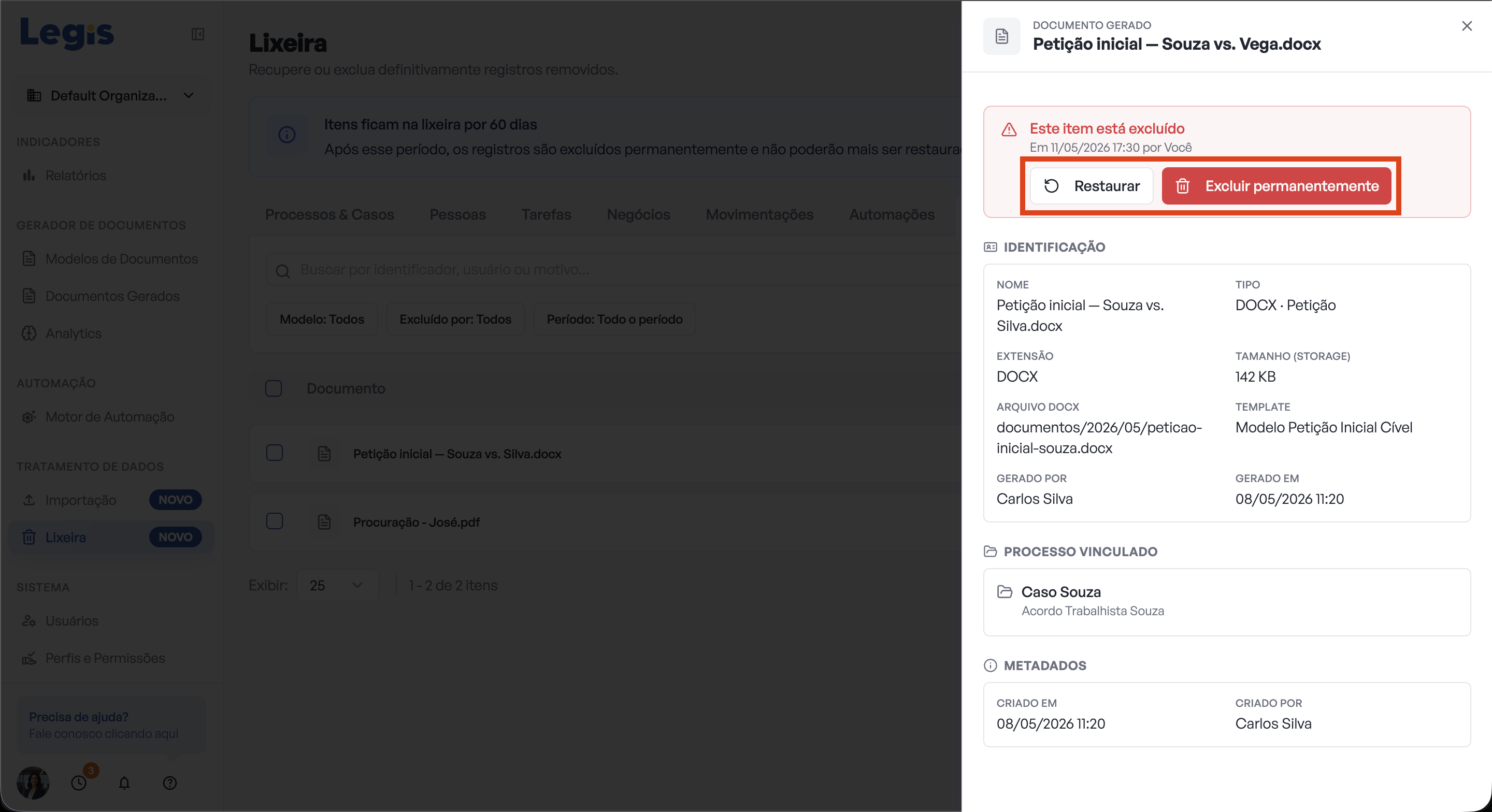Screen dimensions: 1492x812
Task: Click the Caso Souza folder icon
Action: tap(1005, 591)
